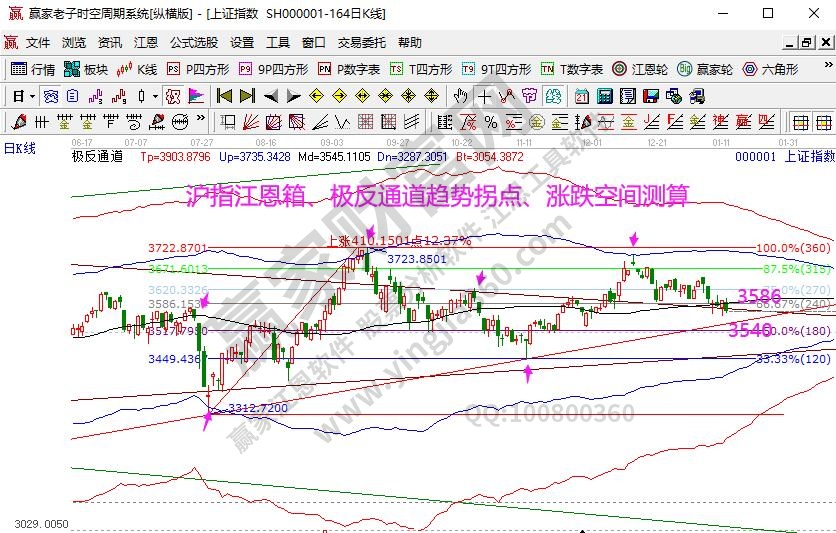Switch to the K线 candlestick chart
Viewport: 836px width, 533px height.
pyautogui.click(x=137, y=69)
